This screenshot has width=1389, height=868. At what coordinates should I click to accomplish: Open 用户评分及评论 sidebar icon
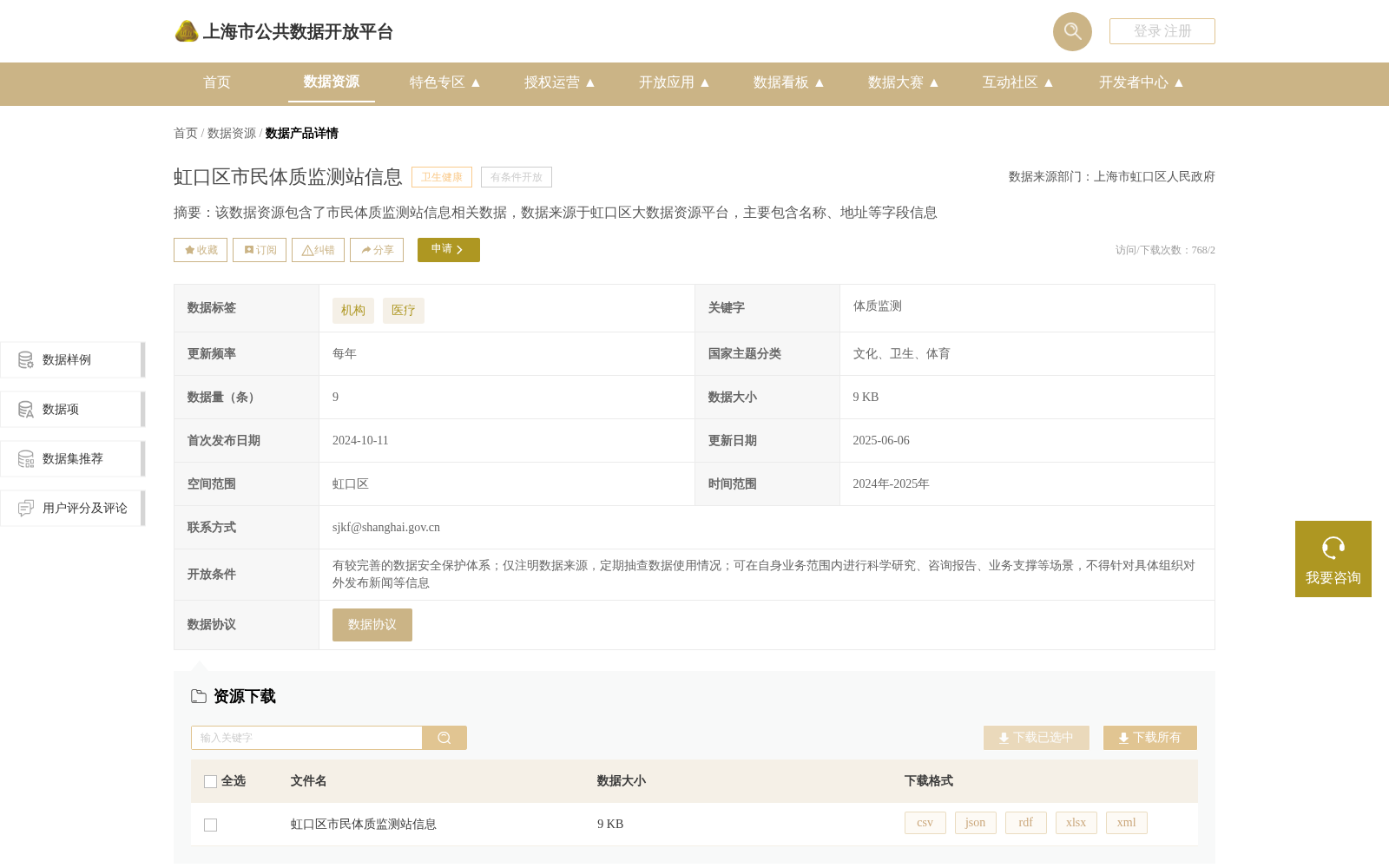(26, 508)
